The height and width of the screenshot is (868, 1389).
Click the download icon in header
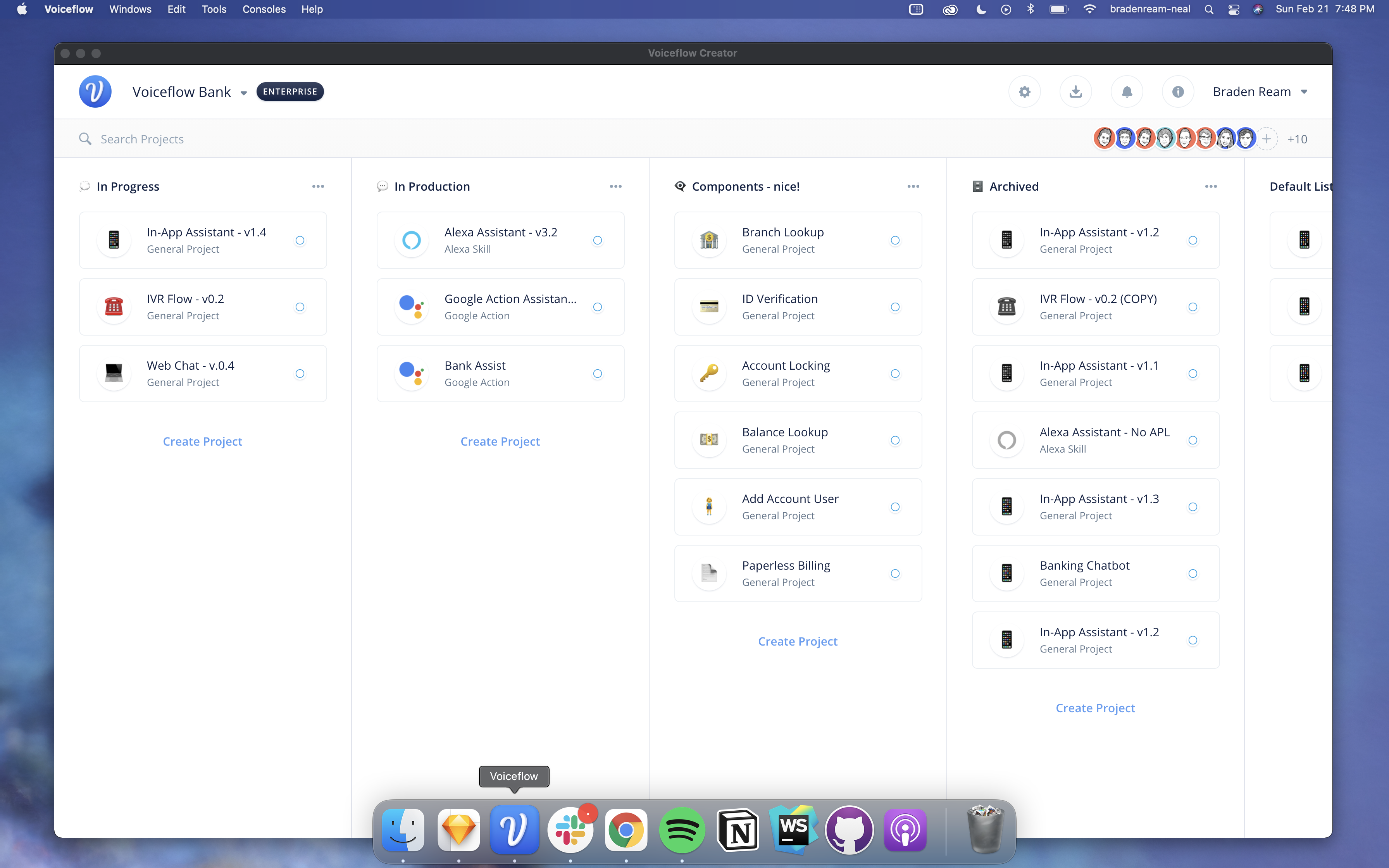pyautogui.click(x=1075, y=92)
